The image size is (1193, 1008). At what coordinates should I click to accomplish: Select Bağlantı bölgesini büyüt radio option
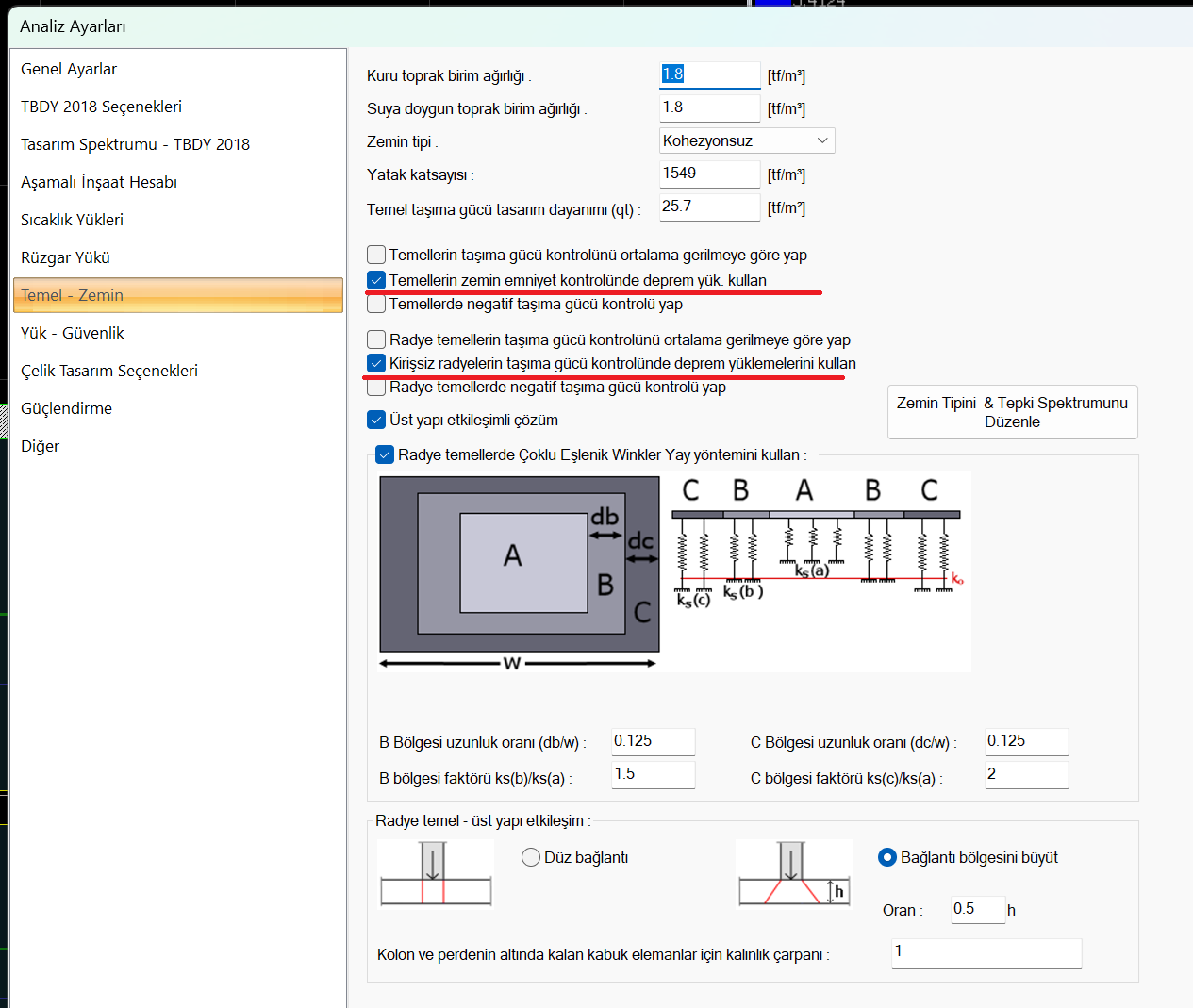886,857
